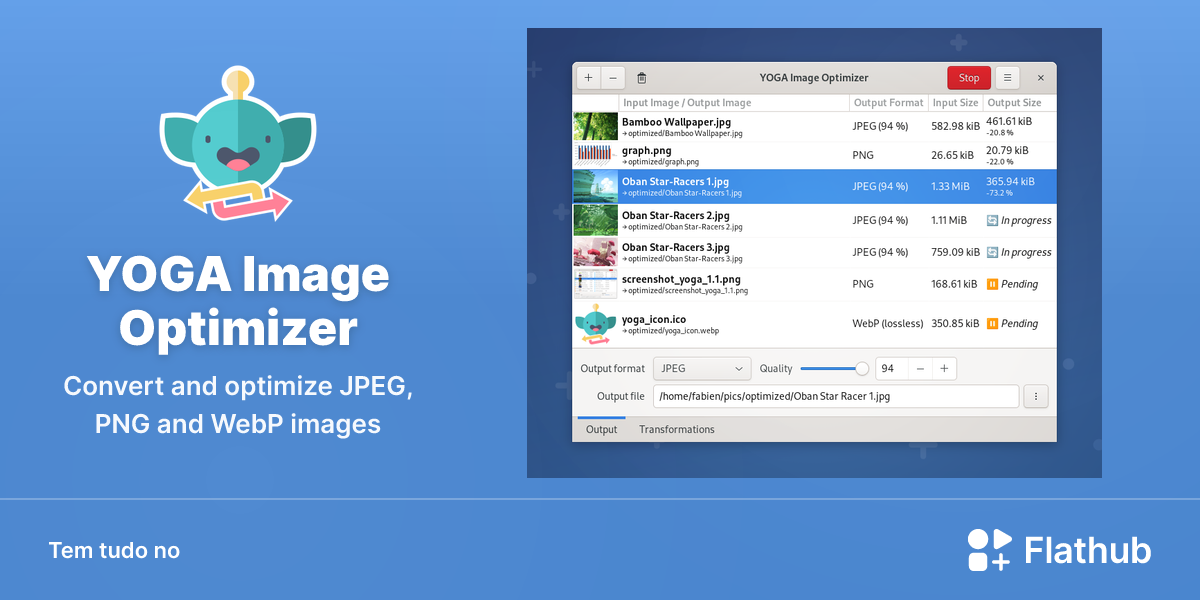Open the Output format JPEG dropdown
Viewport: 1200px width, 600px height.
pyautogui.click(x=702, y=368)
